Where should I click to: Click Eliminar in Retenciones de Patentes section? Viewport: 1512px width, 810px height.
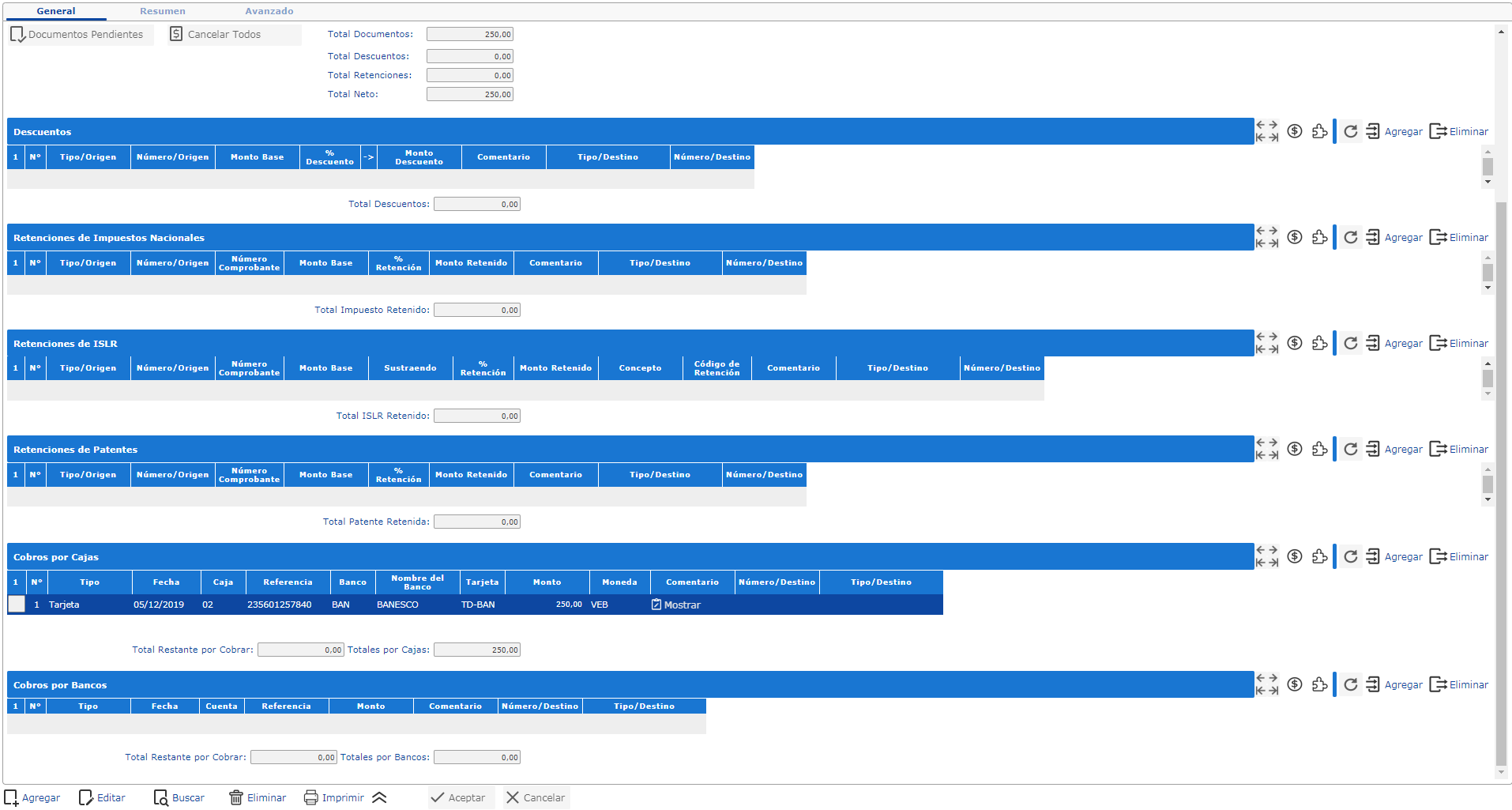pos(1459,449)
